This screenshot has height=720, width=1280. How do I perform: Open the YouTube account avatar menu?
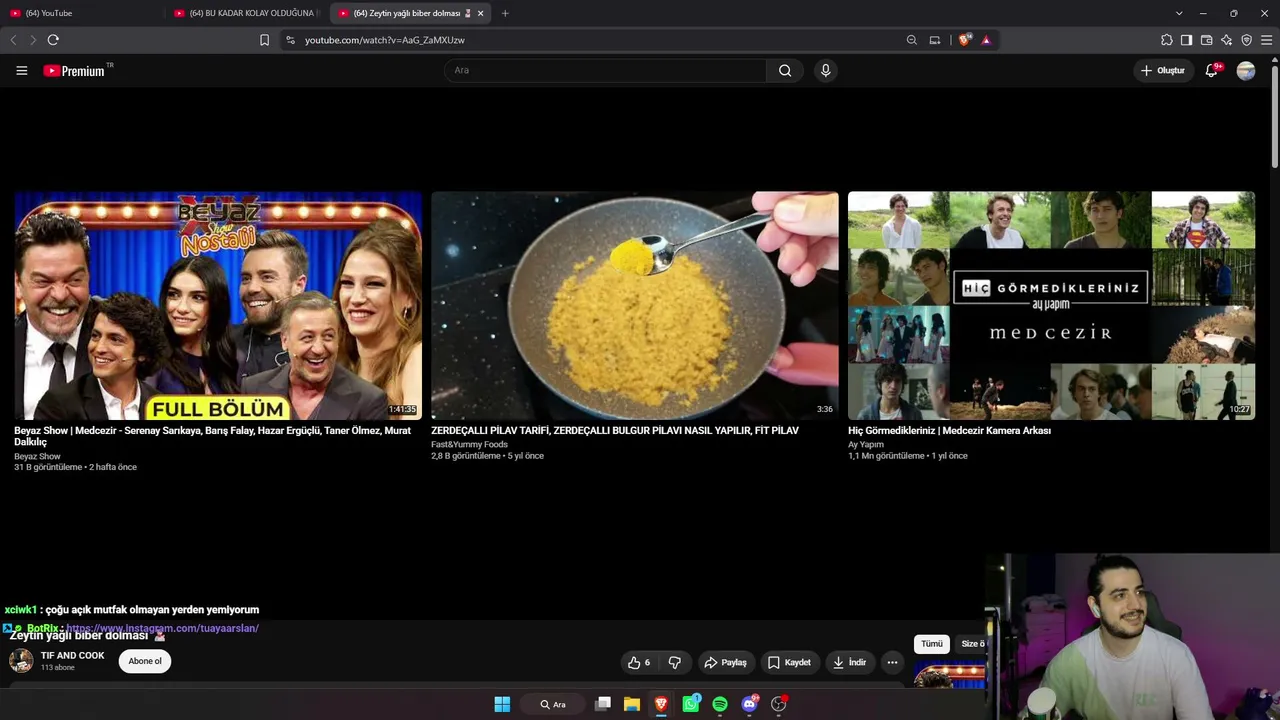(x=1246, y=70)
